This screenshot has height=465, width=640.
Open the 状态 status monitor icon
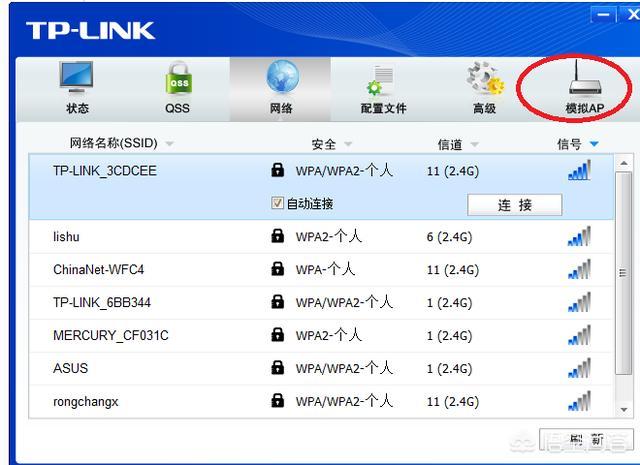point(77,80)
